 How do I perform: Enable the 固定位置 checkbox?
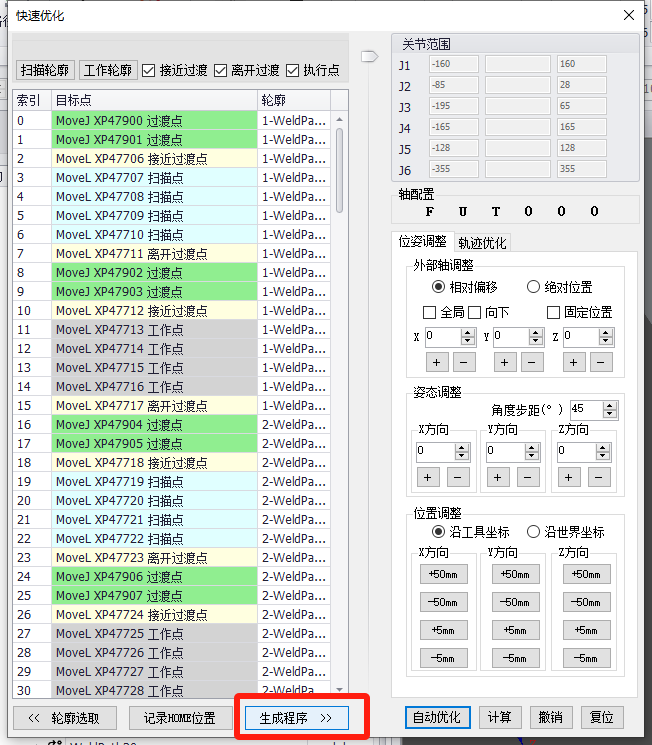553,312
